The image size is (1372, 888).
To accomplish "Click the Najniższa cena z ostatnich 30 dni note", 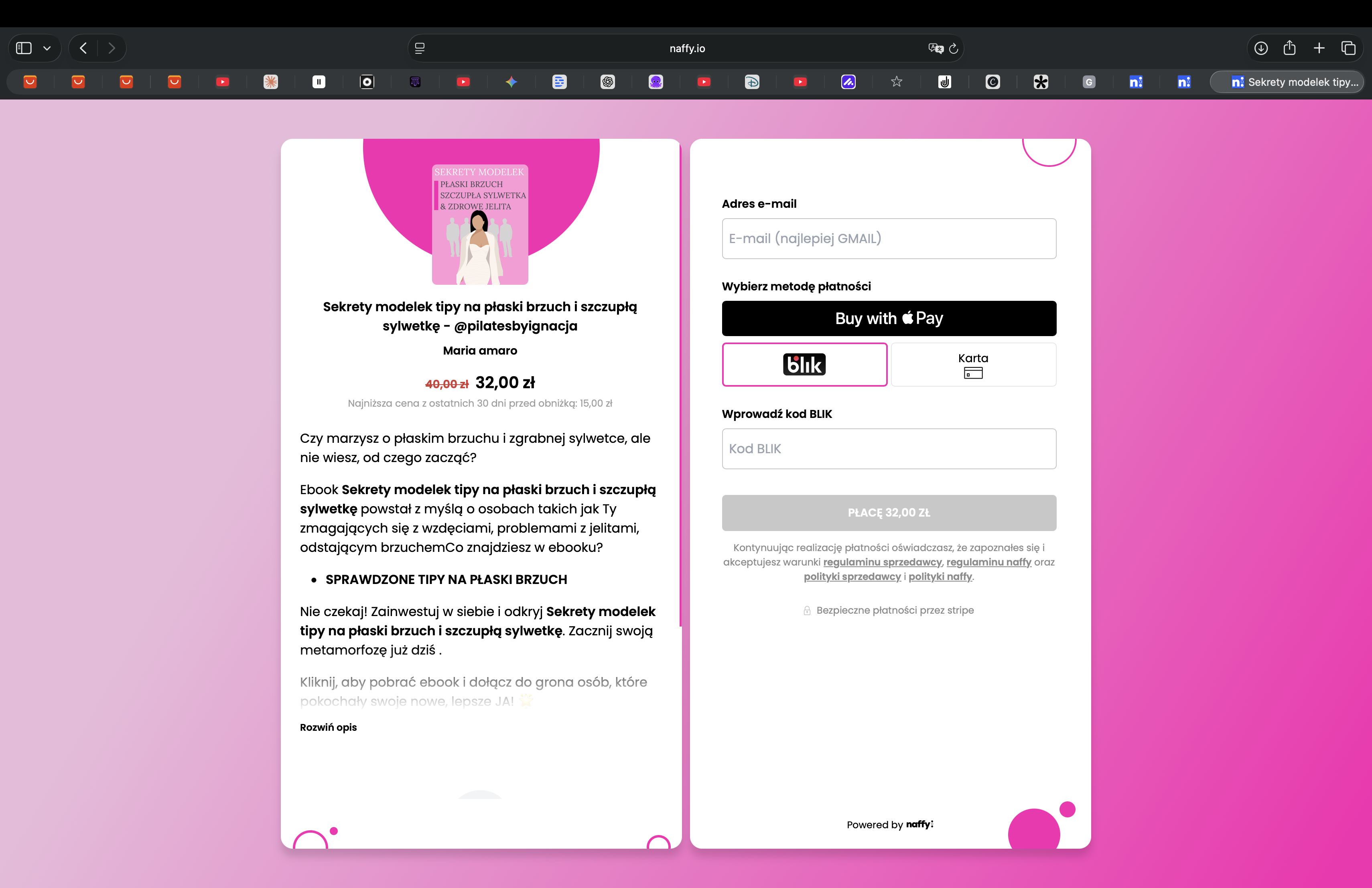I will click(x=480, y=403).
